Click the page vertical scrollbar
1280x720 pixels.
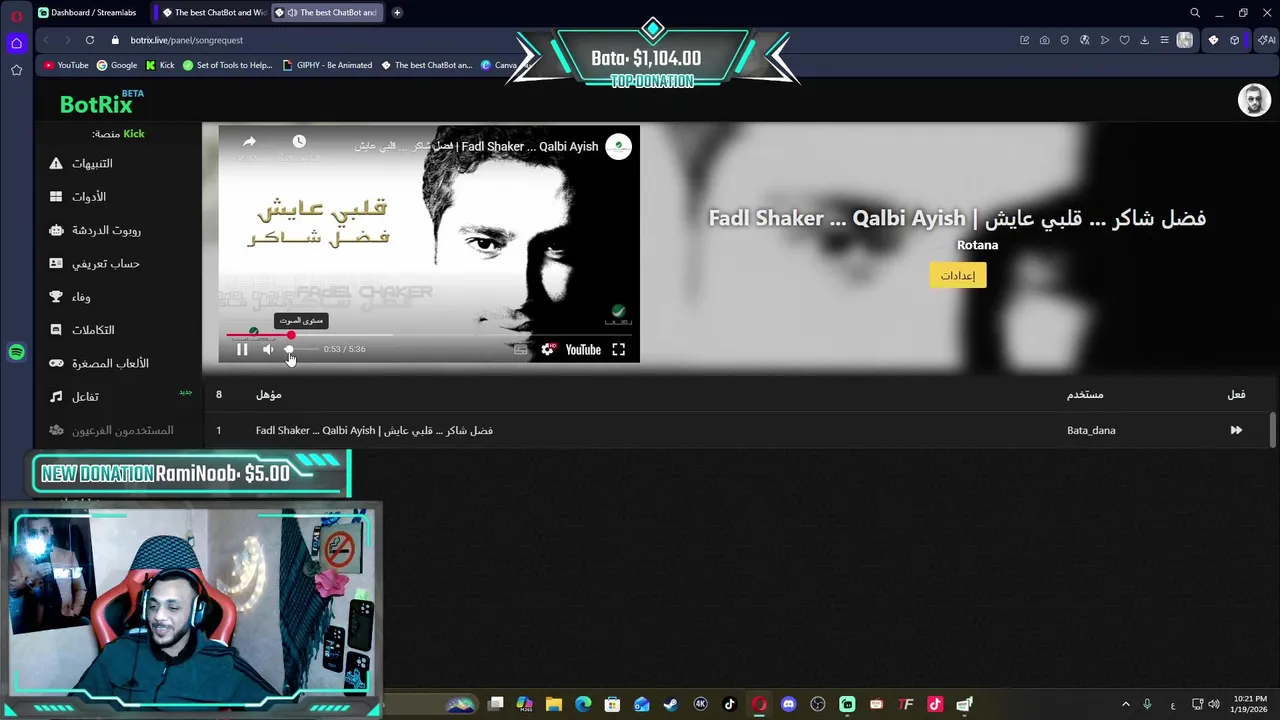pyautogui.click(x=1273, y=430)
